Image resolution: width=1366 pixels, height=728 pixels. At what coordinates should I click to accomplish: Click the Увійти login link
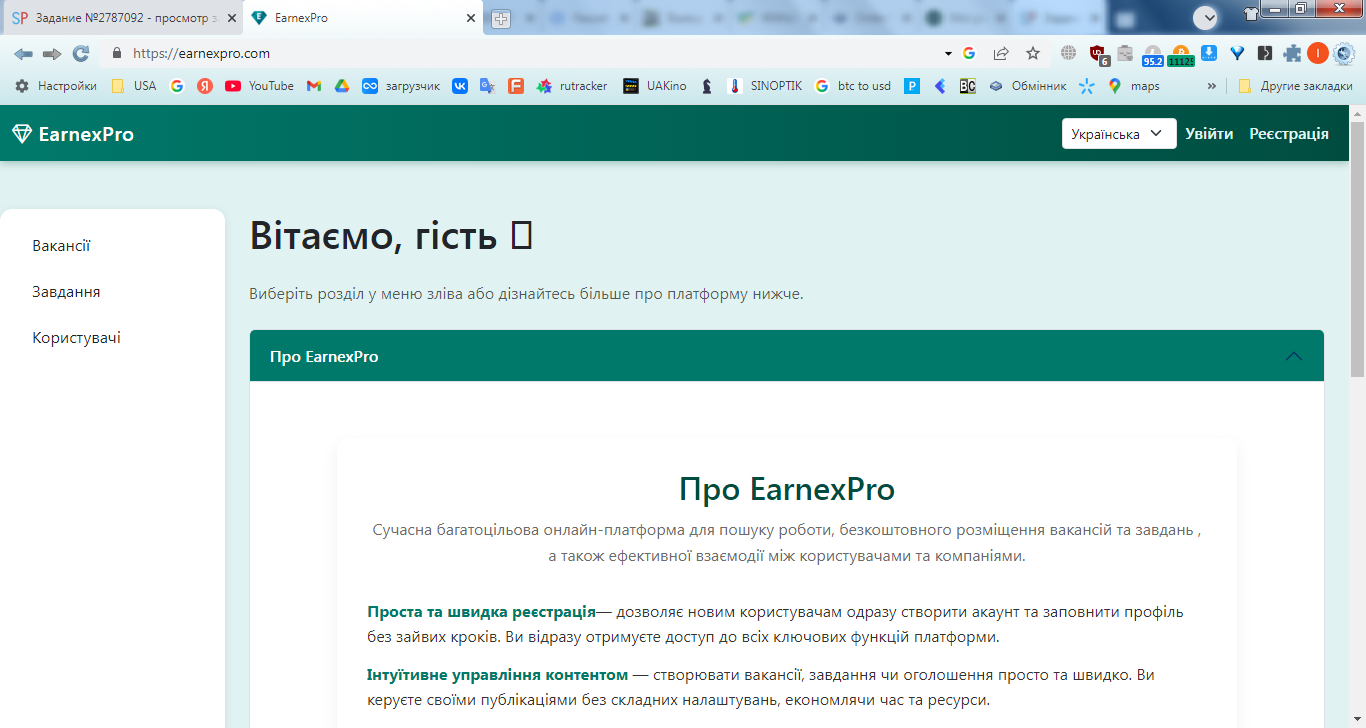pyautogui.click(x=1209, y=134)
